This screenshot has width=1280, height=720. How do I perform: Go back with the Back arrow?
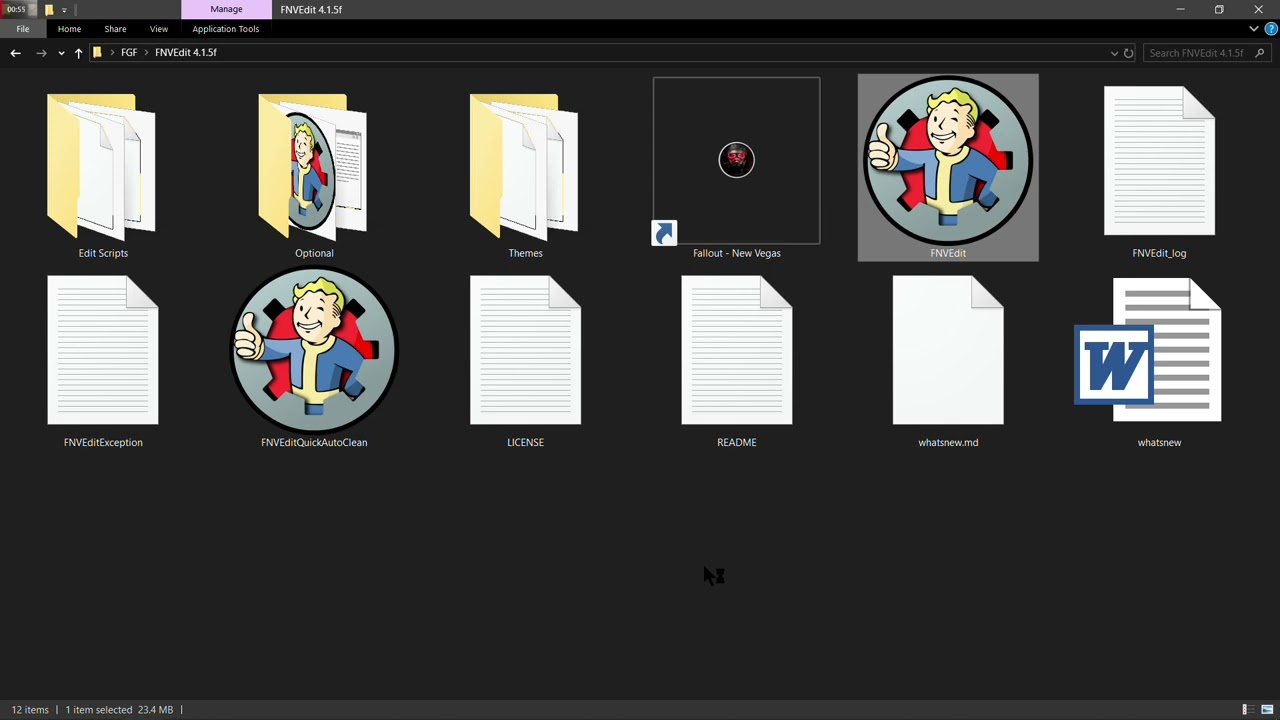15,53
